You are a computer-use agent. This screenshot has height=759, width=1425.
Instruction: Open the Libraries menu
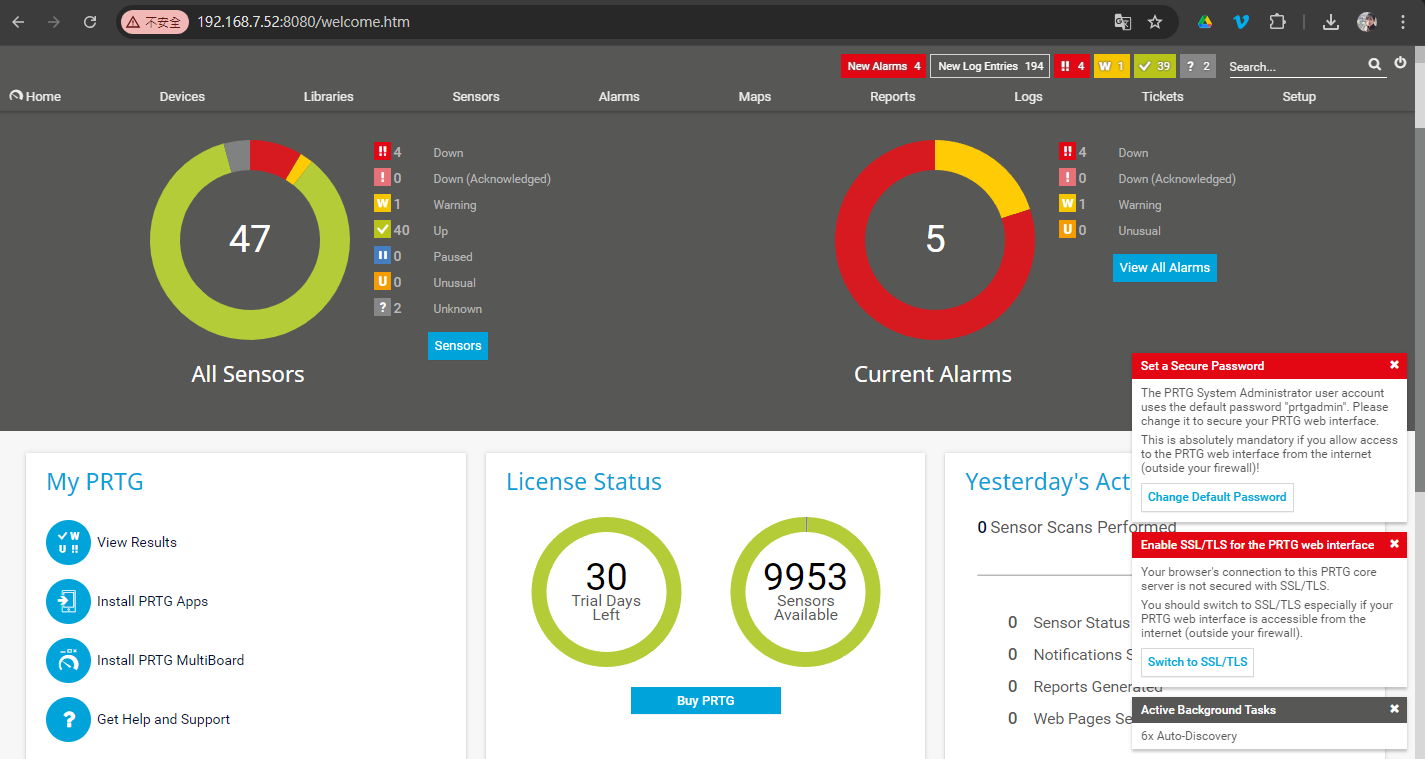pyautogui.click(x=329, y=96)
